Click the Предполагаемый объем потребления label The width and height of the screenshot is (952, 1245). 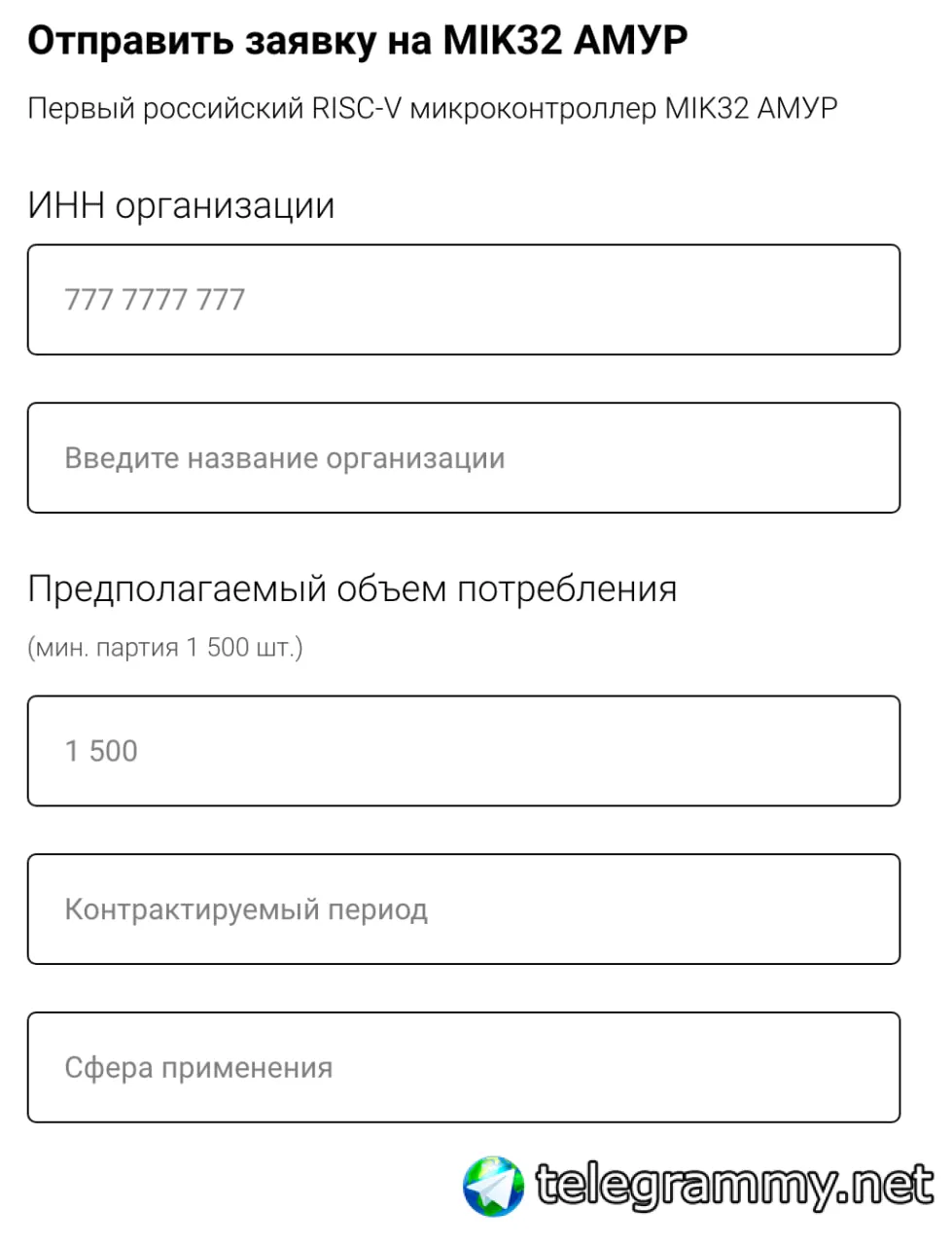pos(352,589)
